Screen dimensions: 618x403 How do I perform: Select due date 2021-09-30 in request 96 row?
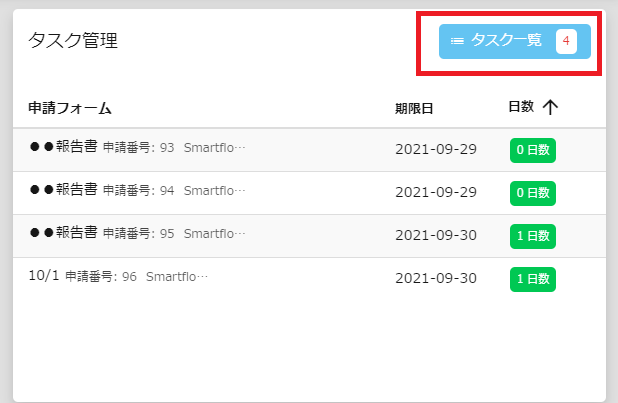click(436, 278)
